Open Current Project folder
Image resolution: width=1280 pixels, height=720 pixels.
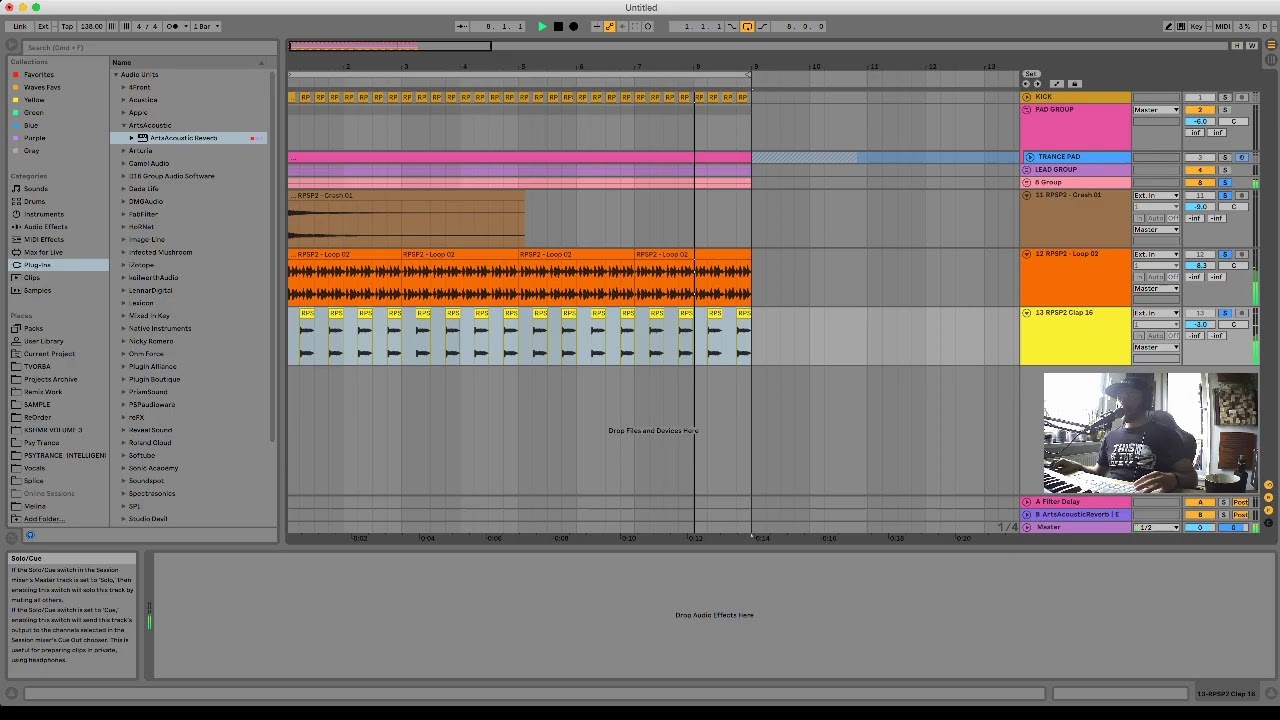(x=49, y=354)
